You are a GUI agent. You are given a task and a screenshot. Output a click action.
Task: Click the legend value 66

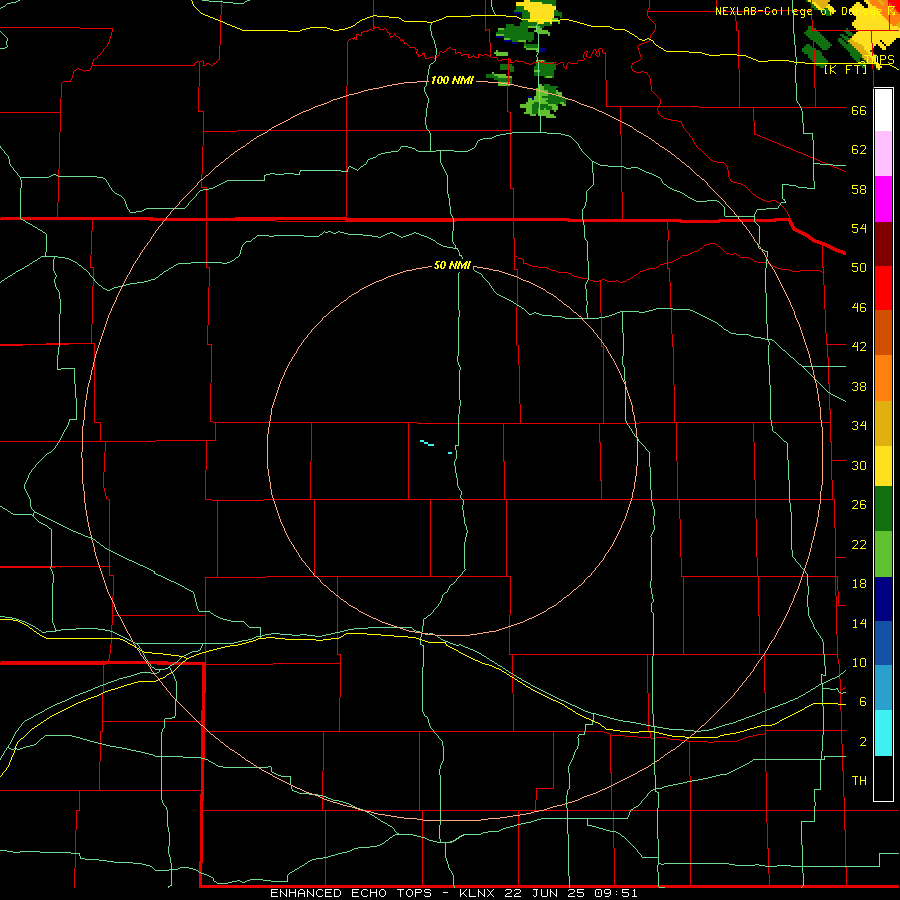pyautogui.click(x=859, y=111)
